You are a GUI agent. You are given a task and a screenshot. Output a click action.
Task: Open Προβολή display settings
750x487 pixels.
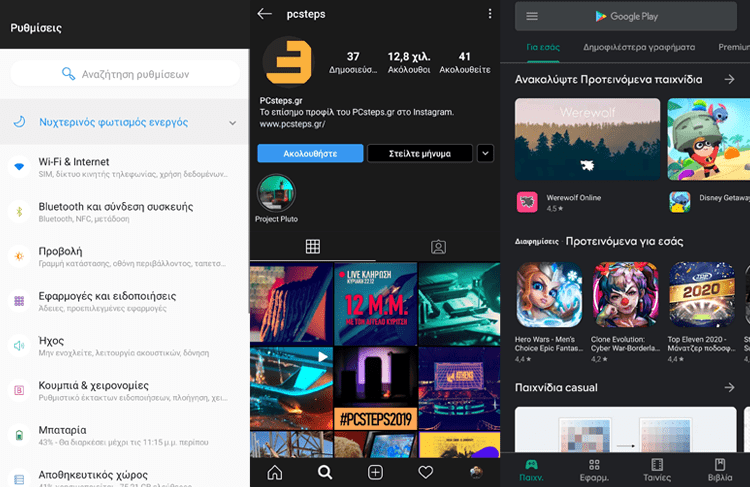point(124,256)
